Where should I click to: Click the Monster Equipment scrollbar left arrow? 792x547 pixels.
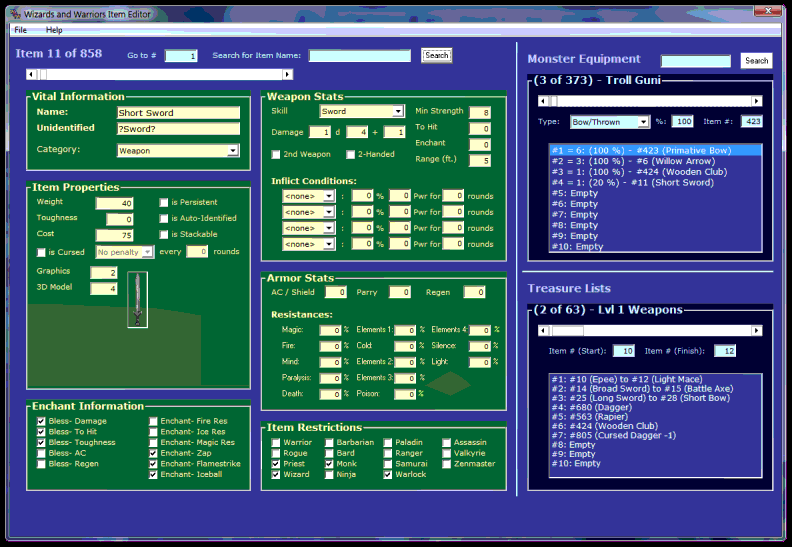pyautogui.click(x=543, y=101)
